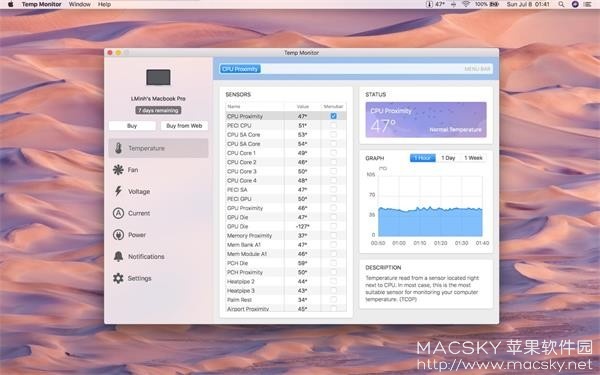600x375 pixels.
Task: Open the Settings gear icon
Action: (x=118, y=278)
